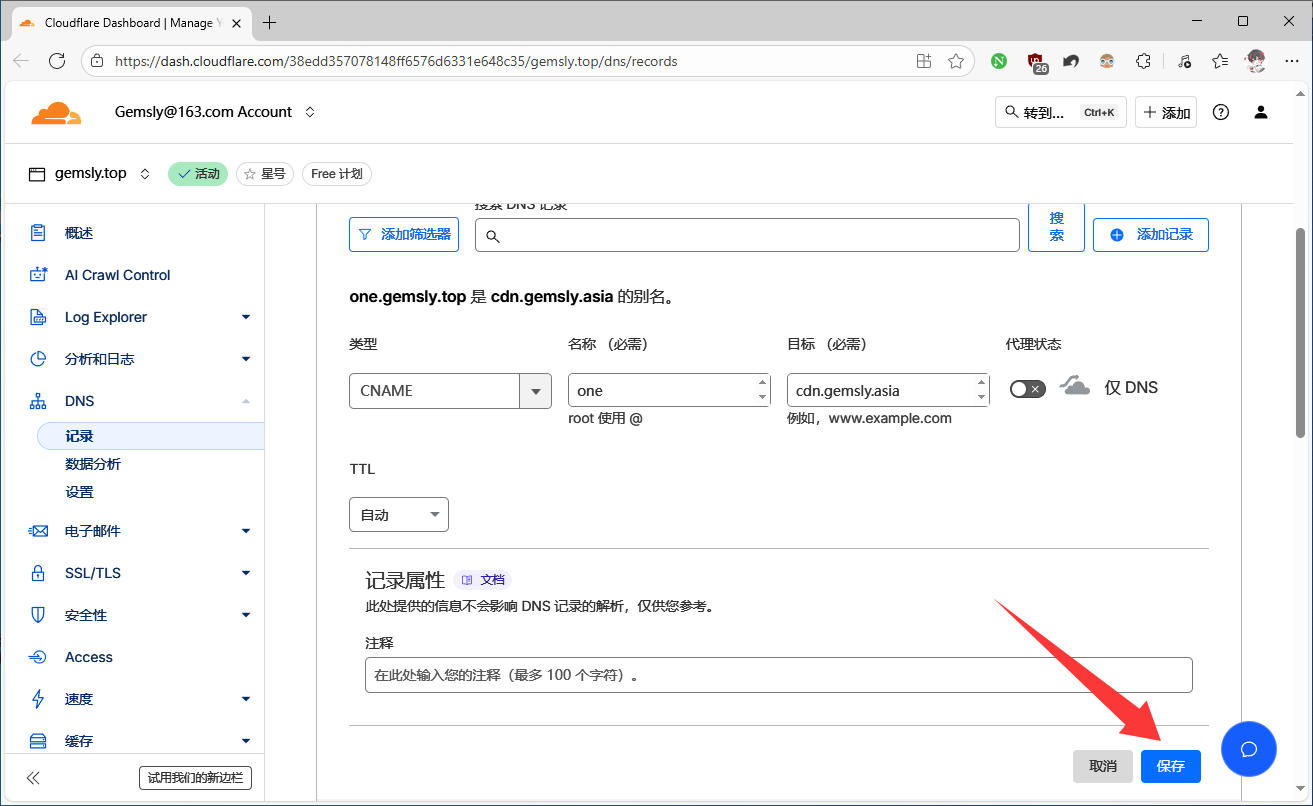Collapse sidebar with double chevron icon
Image resolution: width=1313 pixels, height=806 pixels.
pos(33,778)
